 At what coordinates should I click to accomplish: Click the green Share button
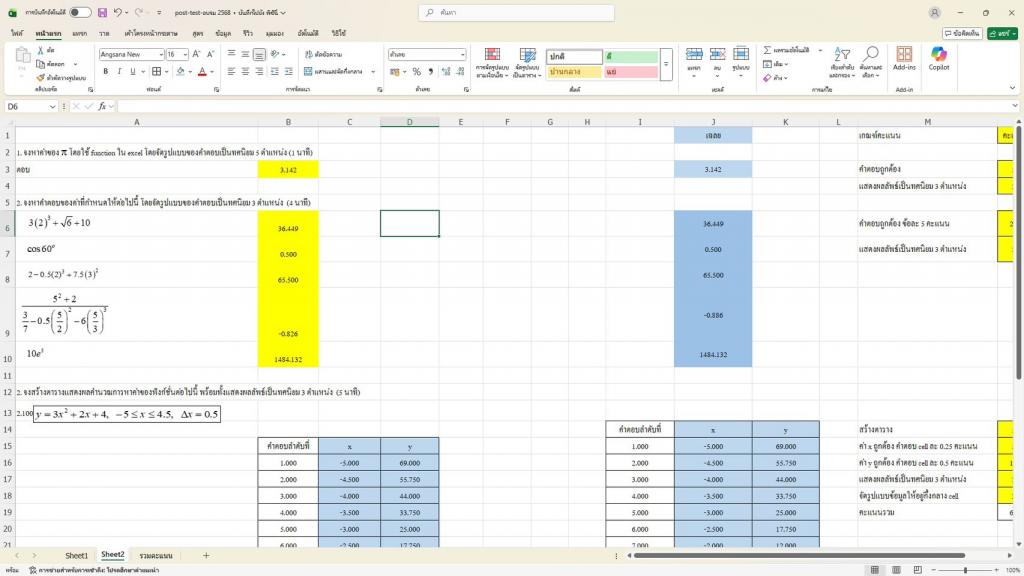[1002, 33]
